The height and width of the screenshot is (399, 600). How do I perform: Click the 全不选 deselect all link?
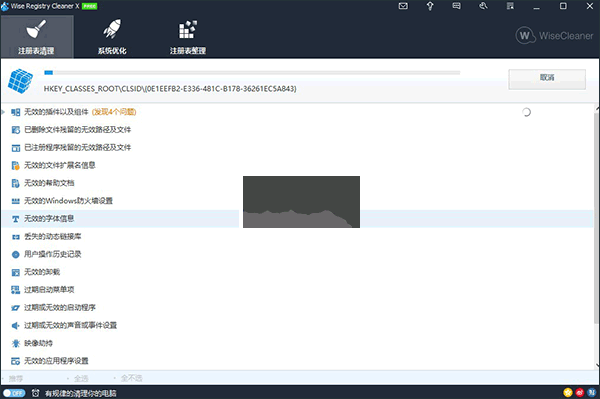pos(131,378)
